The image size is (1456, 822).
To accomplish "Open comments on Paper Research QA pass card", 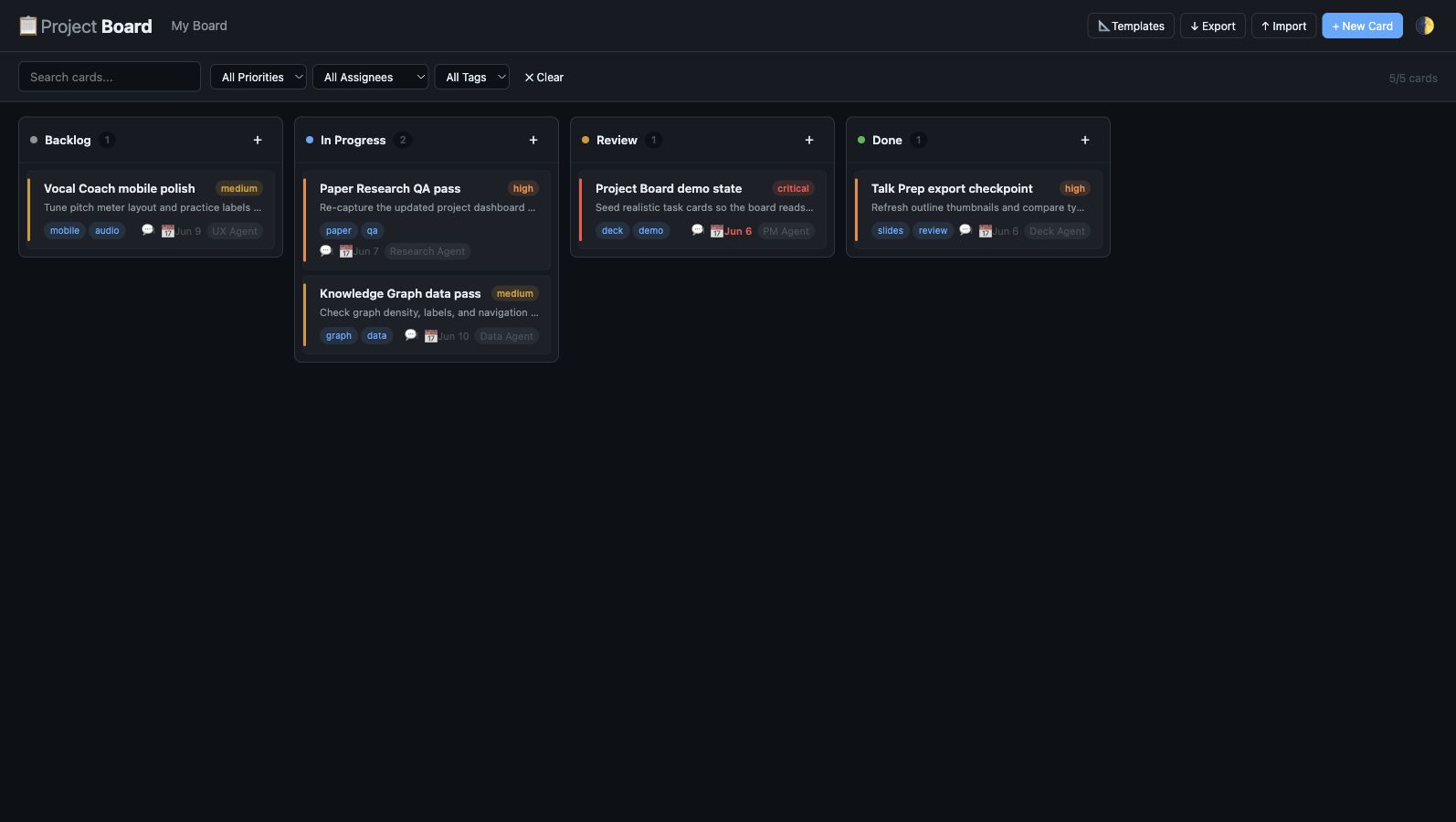I will [x=326, y=250].
